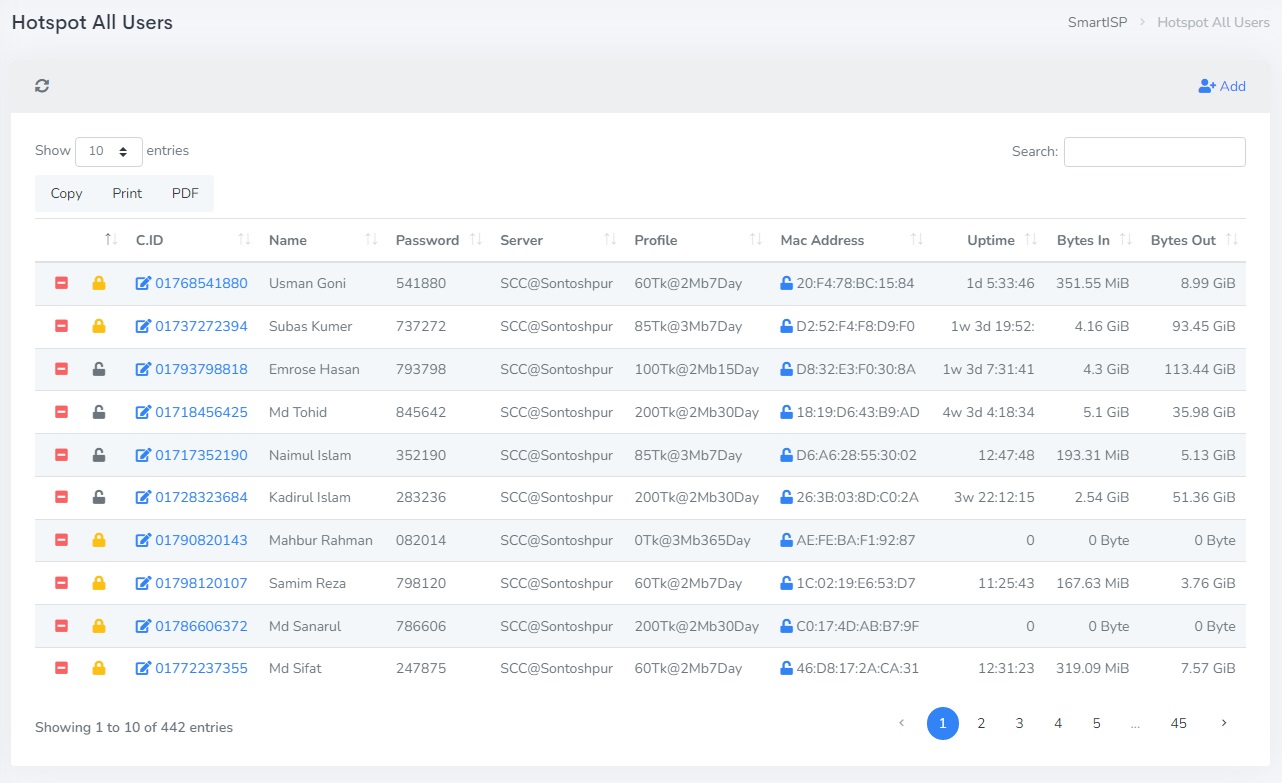Sort the table by Name column
1282x783 pixels.
click(287, 241)
